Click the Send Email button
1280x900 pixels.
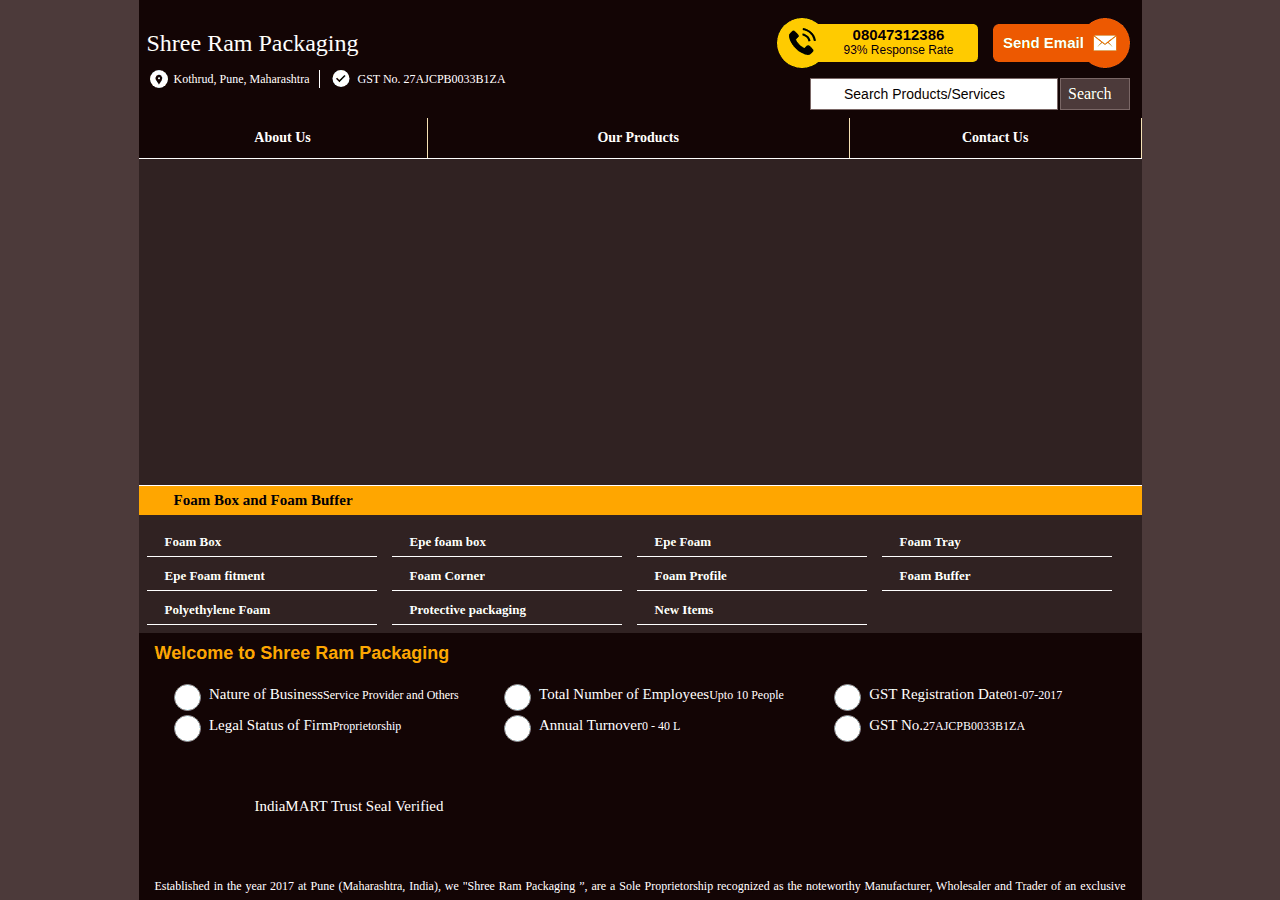click(1060, 43)
